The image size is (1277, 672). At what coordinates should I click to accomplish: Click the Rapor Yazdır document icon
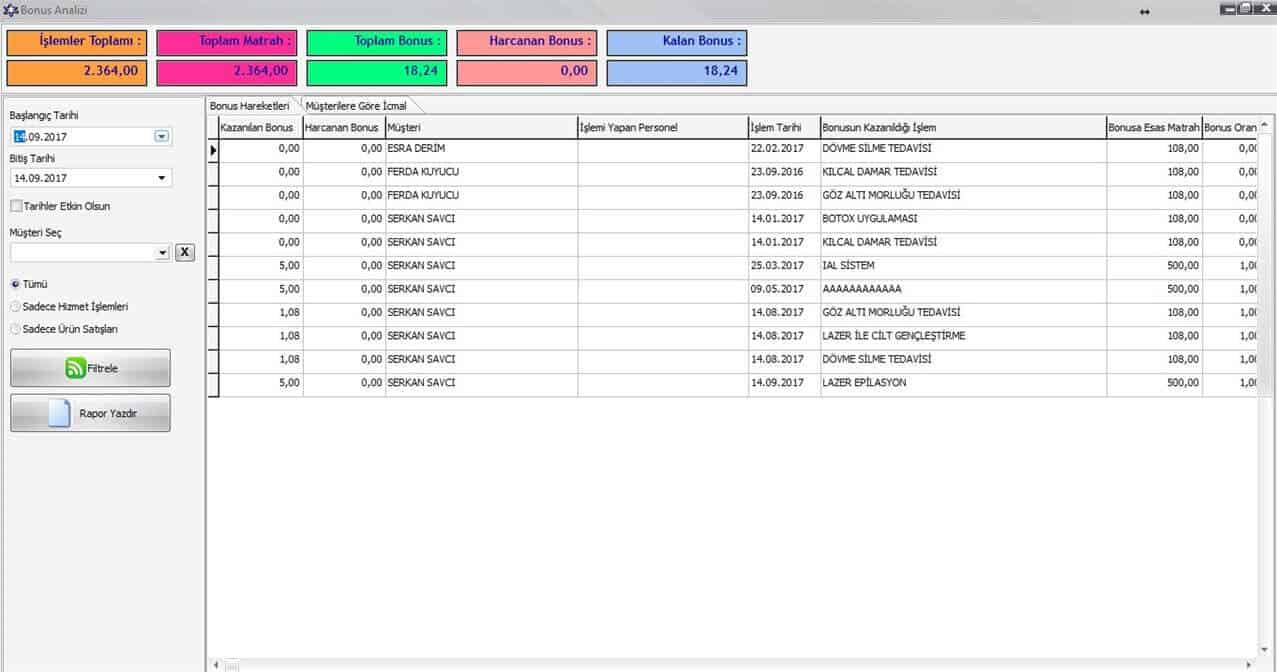[x=60, y=413]
